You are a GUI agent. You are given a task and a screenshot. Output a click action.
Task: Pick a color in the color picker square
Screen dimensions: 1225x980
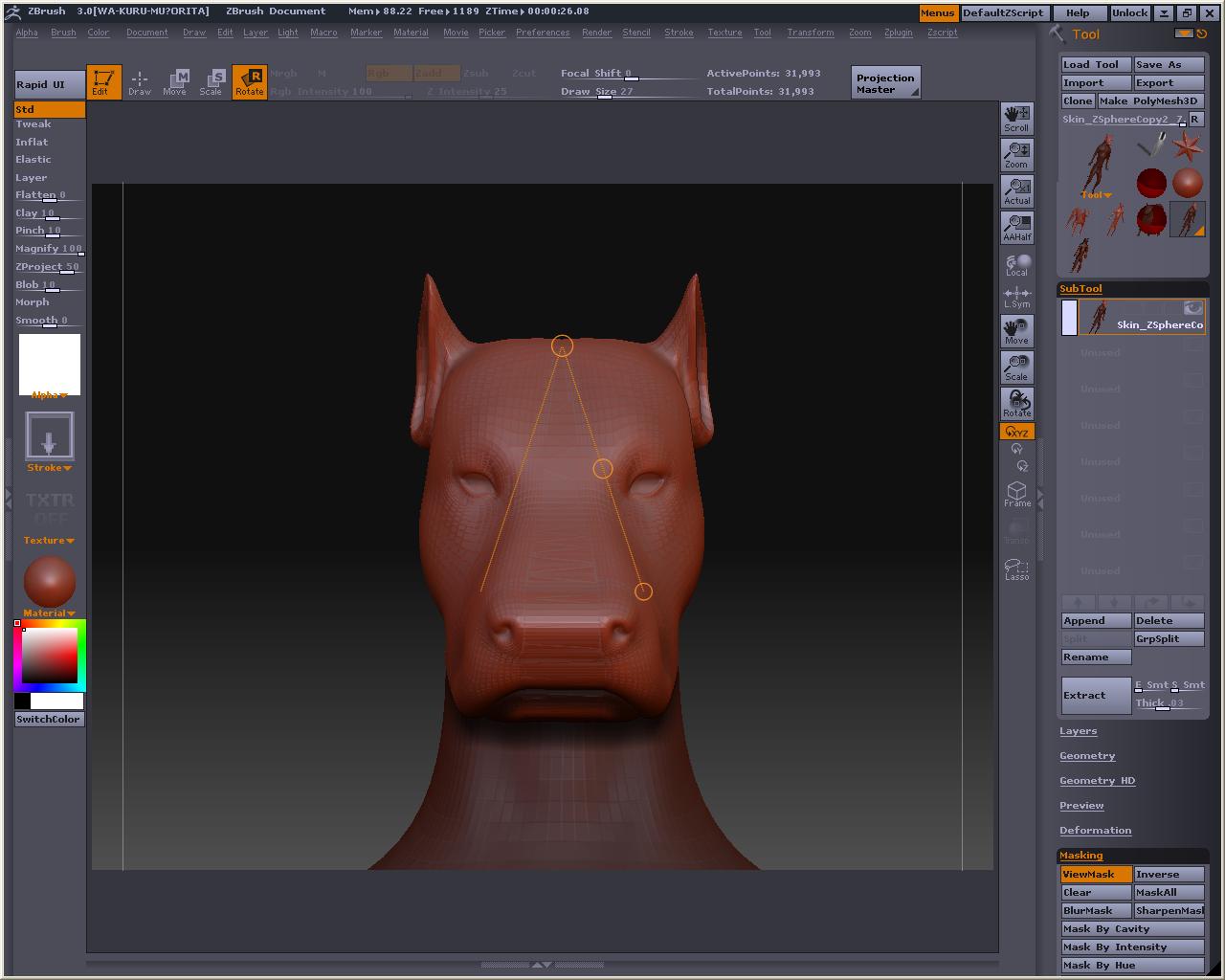pos(50,655)
